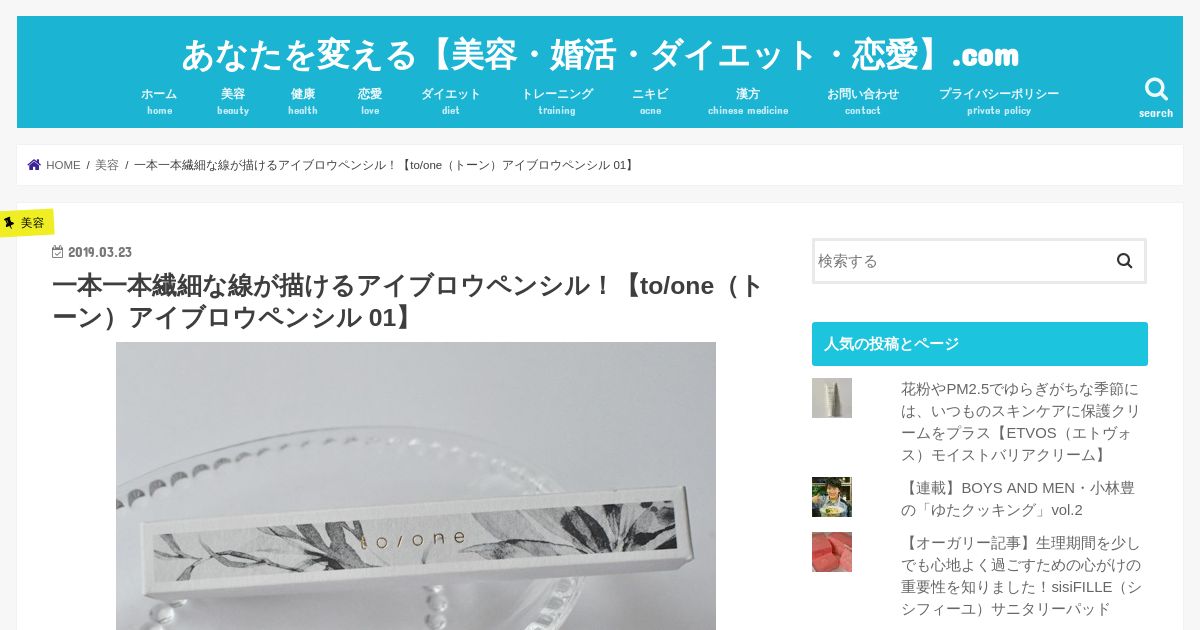
Task: Go to the 美容 beauty menu
Action: click(233, 101)
